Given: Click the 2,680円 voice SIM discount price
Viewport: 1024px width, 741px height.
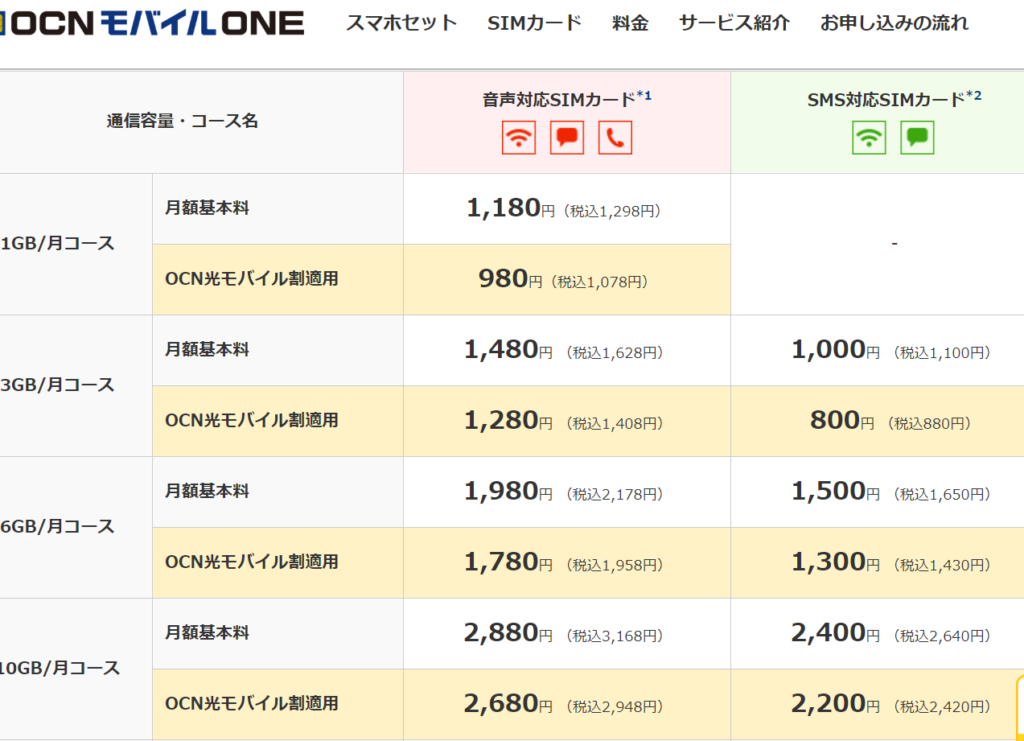Looking at the screenshot, I should click(564, 704).
